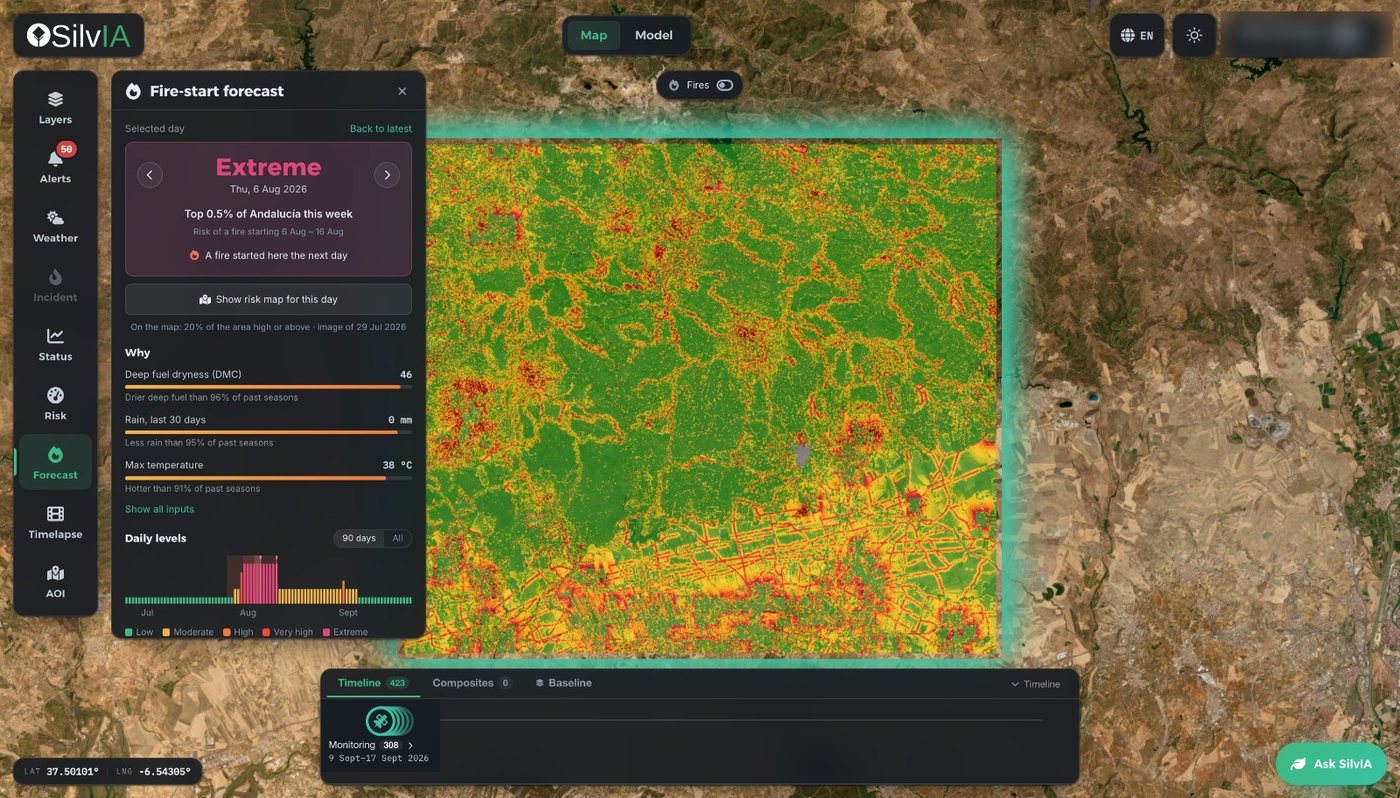This screenshot has height=798, width=1400.
Task: Click Back to latest link
Action: [381, 128]
